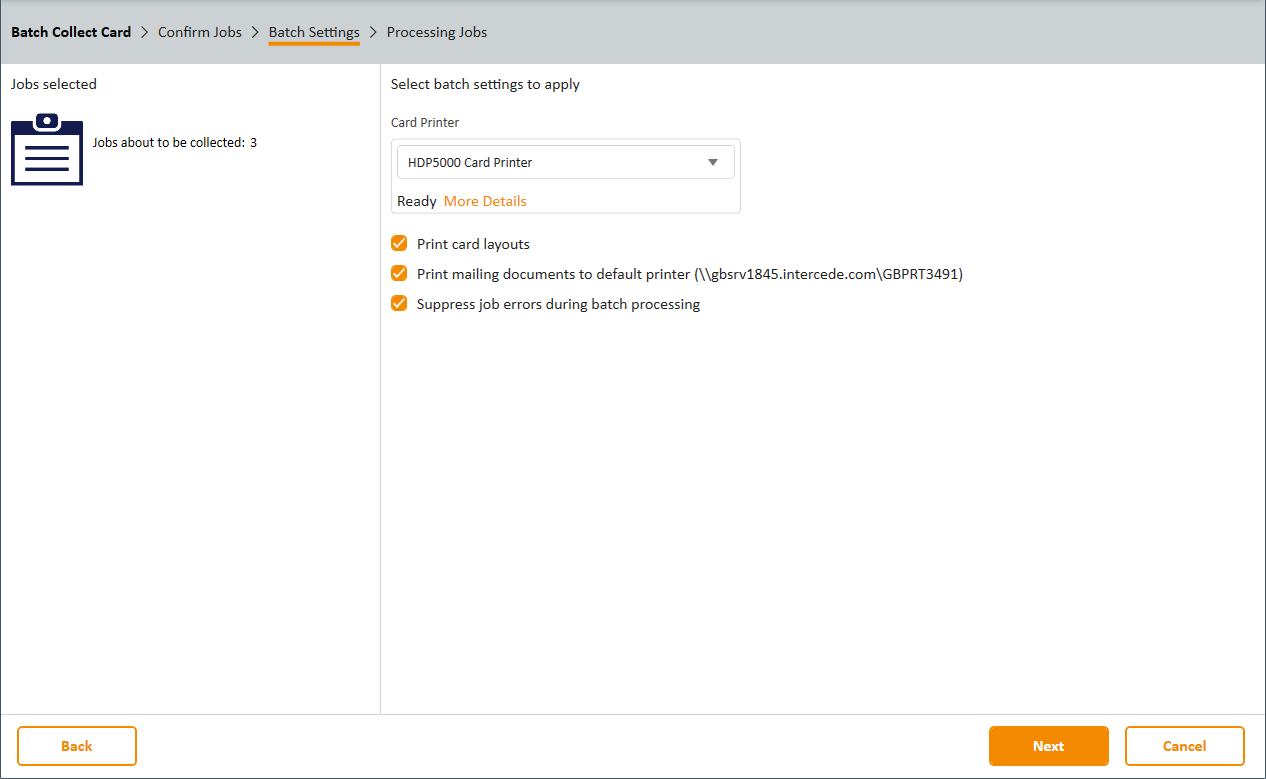Toggle Print mailing documents to default printer
The height and width of the screenshot is (779, 1266).
point(399,273)
